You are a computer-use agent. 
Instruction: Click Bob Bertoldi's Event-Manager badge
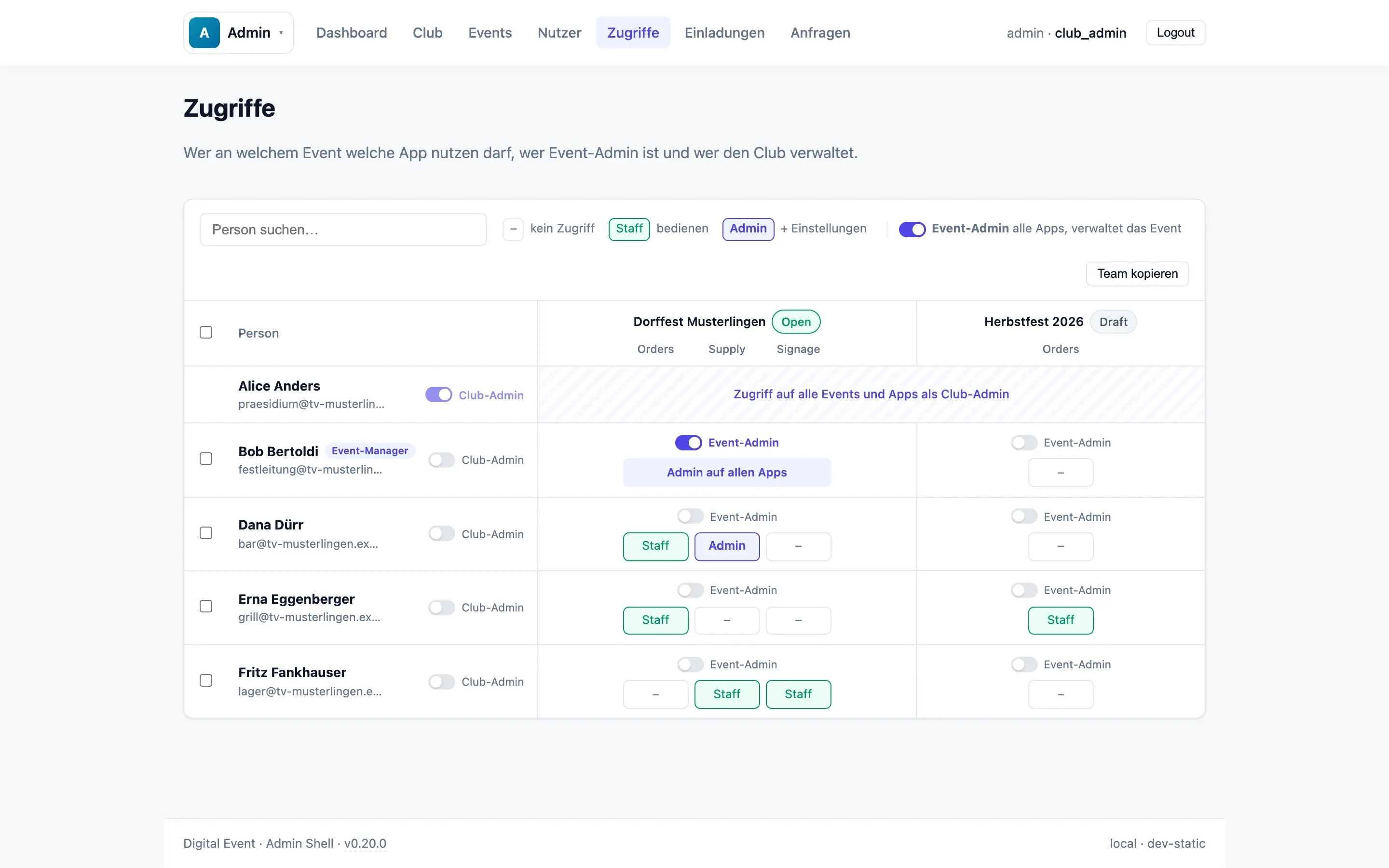(x=369, y=451)
